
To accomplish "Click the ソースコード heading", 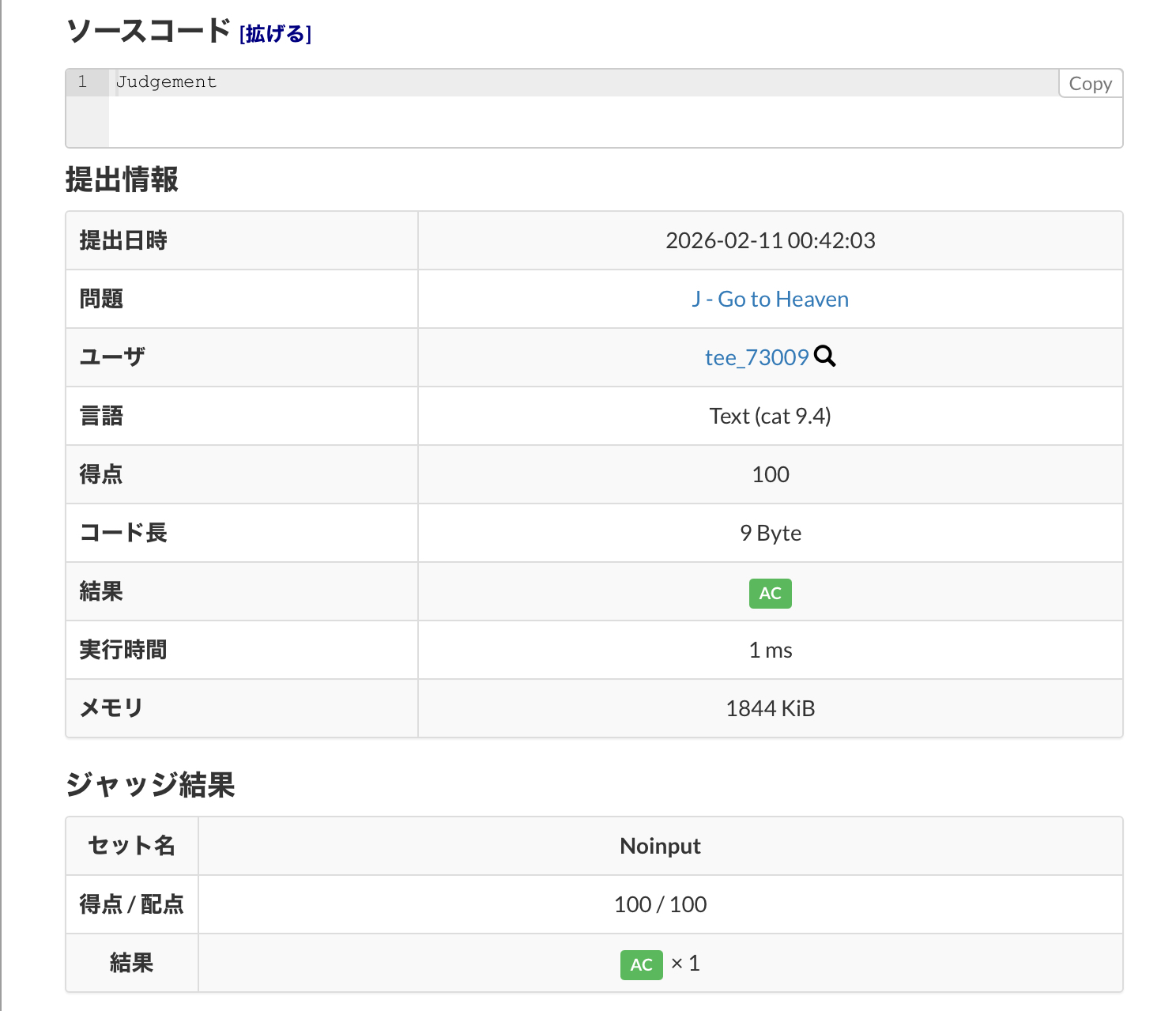I will (x=148, y=32).
